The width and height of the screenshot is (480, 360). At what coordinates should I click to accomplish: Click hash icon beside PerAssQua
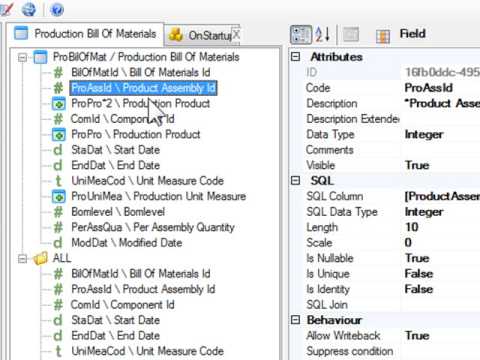coord(58,228)
